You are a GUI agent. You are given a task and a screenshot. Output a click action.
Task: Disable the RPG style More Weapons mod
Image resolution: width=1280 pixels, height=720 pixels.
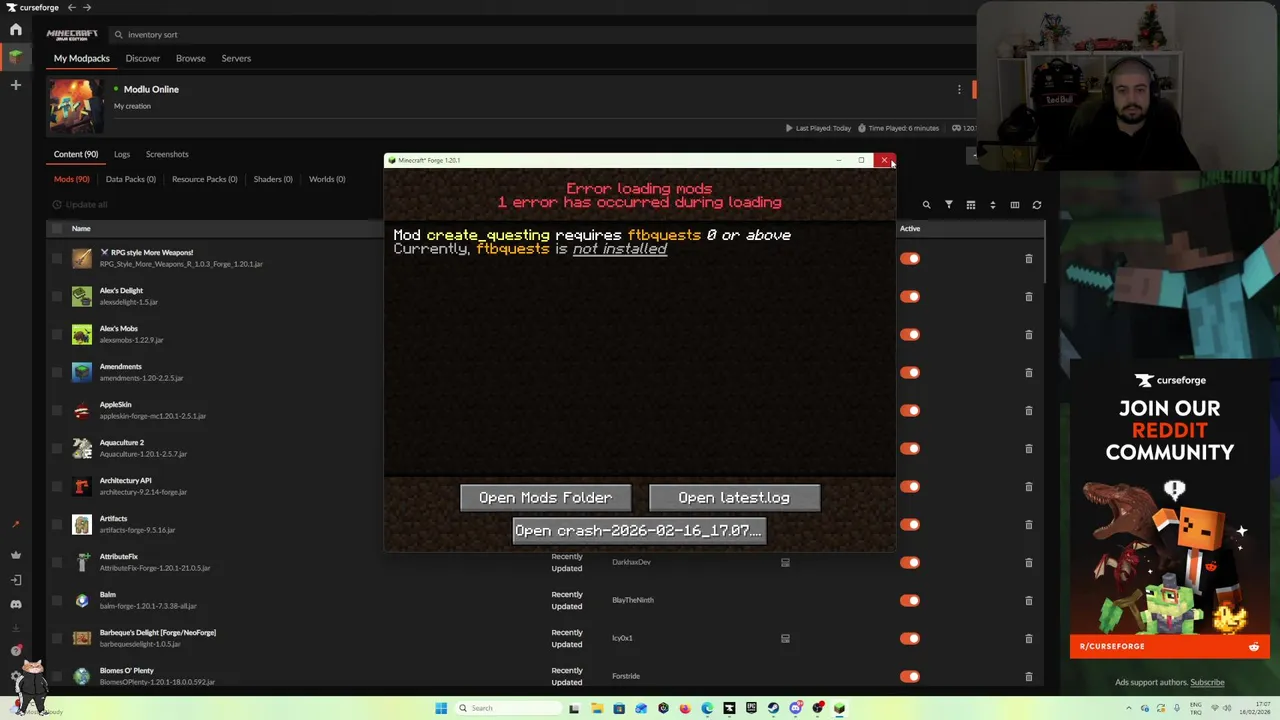tap(910, 259)
